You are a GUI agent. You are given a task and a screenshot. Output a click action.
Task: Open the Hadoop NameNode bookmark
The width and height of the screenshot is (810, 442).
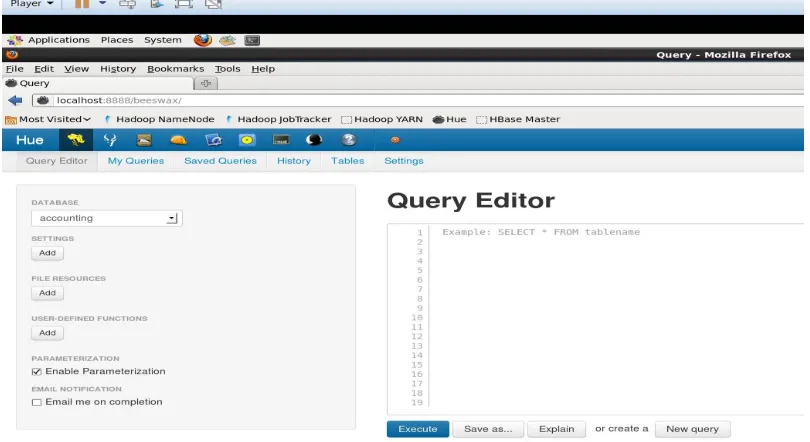coord(160,119)
